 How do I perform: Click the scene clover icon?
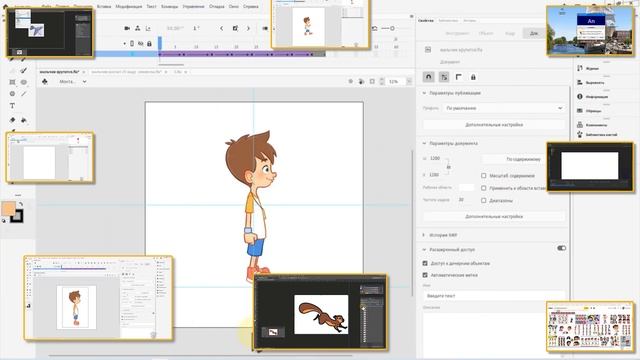[44, 82]
